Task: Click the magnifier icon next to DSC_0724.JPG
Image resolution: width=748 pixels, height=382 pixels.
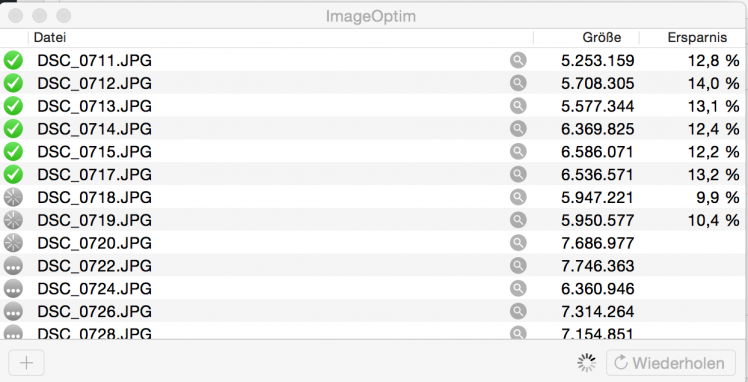Action: tap(518, 289)
